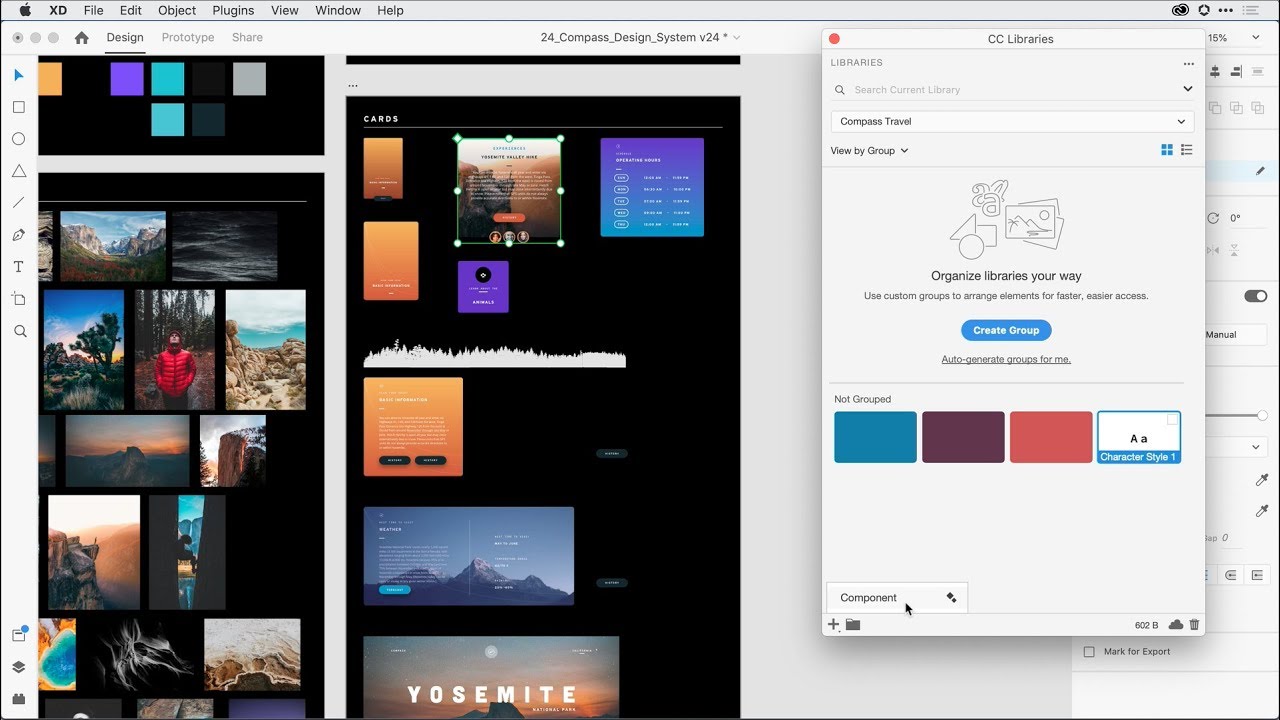The image size is (1280, 720).
Task: Delete selected library asset with trash icon
Action: 1193,624
